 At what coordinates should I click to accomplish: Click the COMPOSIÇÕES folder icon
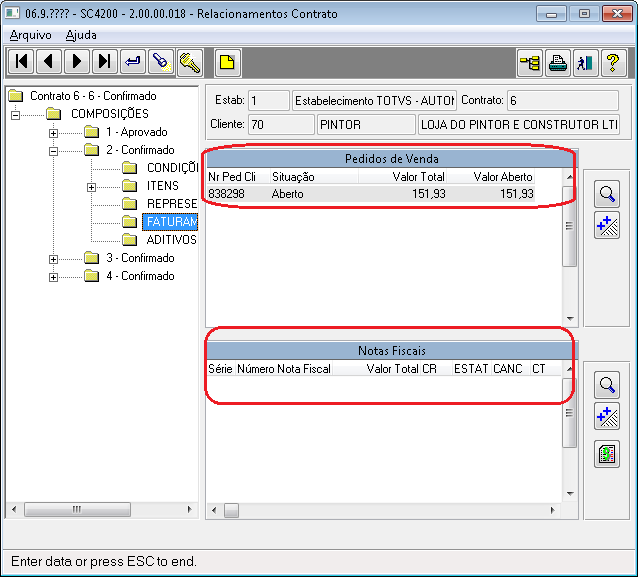coord(54,114)
